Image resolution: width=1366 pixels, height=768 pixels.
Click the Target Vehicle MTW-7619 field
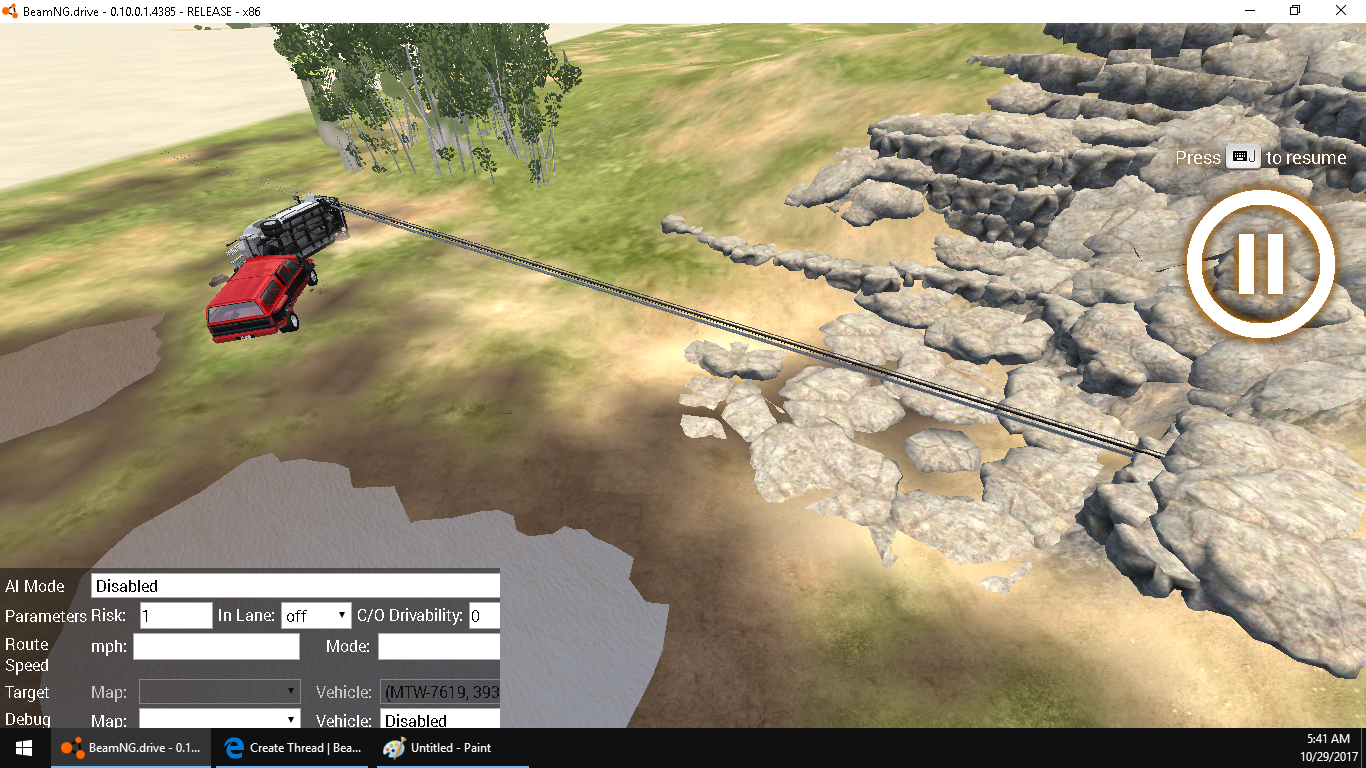[x=439, y=692]
